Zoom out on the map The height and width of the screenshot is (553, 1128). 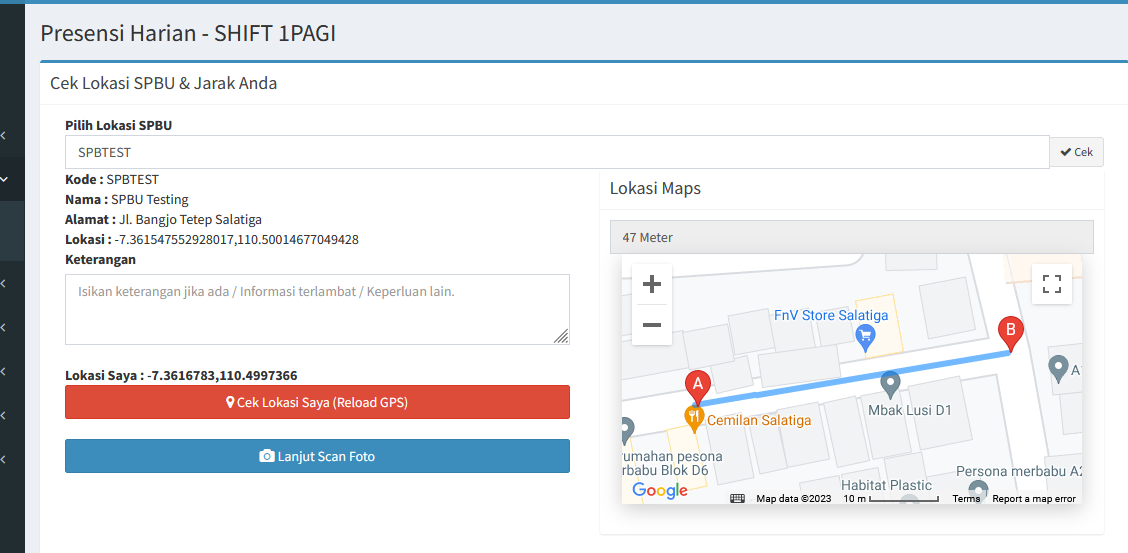tap(652, 325)
